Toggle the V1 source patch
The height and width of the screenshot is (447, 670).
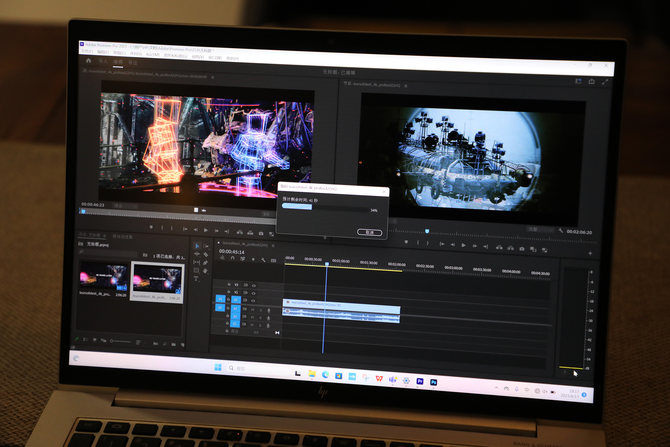click(220, 299)
